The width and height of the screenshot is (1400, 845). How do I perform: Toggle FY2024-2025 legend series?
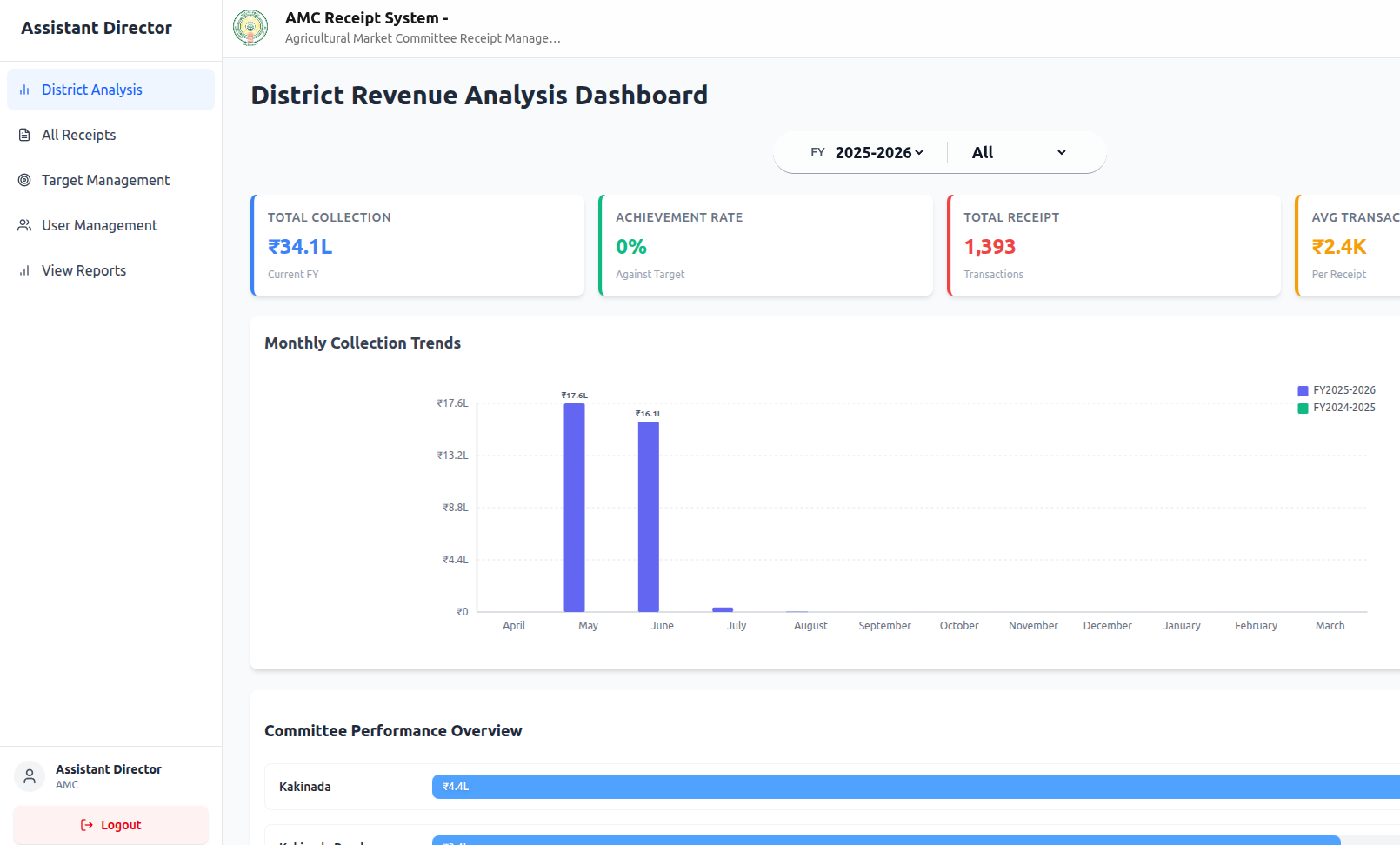[x=1337, y=408]
